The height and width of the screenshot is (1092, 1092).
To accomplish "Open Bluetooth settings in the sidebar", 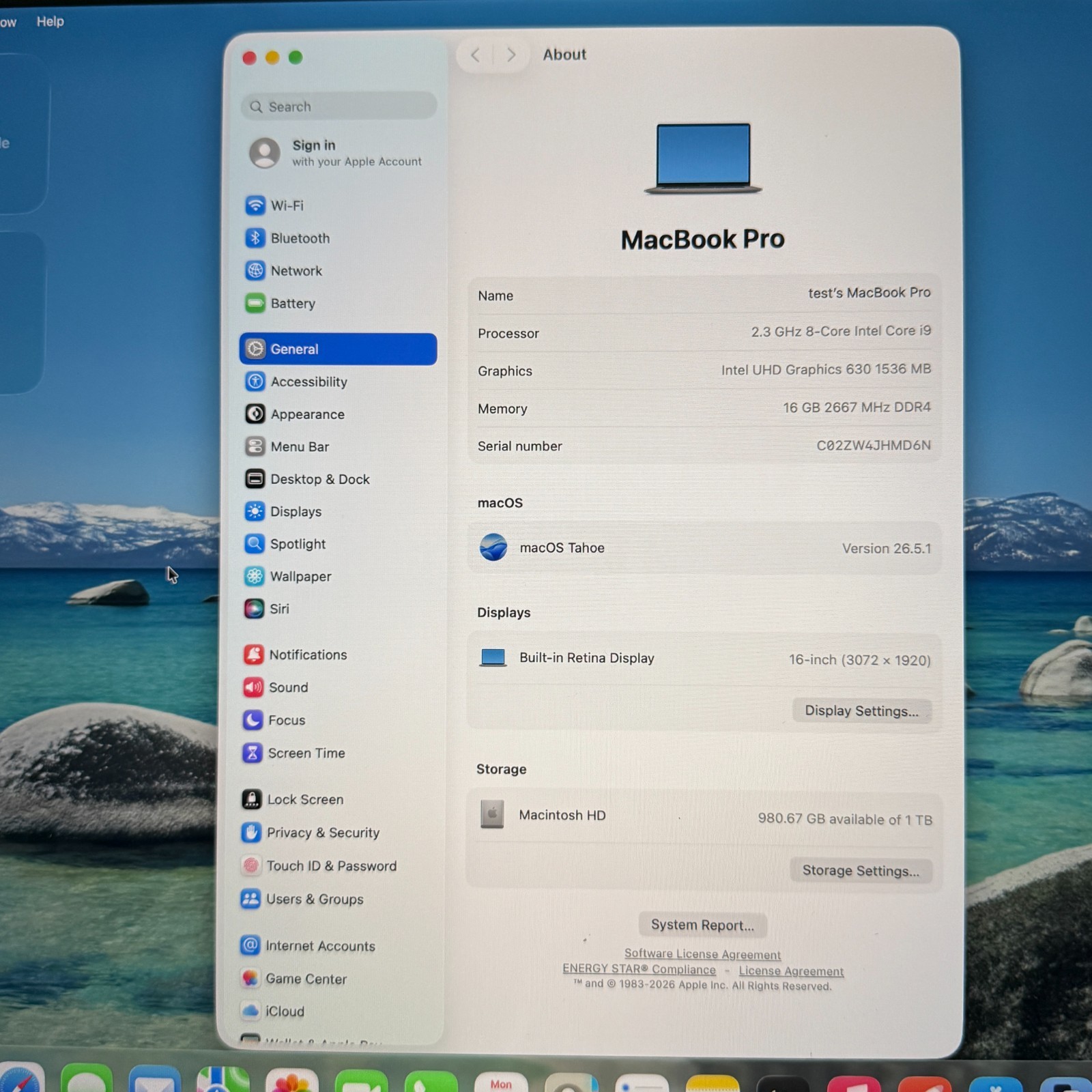I will point(339,238).
